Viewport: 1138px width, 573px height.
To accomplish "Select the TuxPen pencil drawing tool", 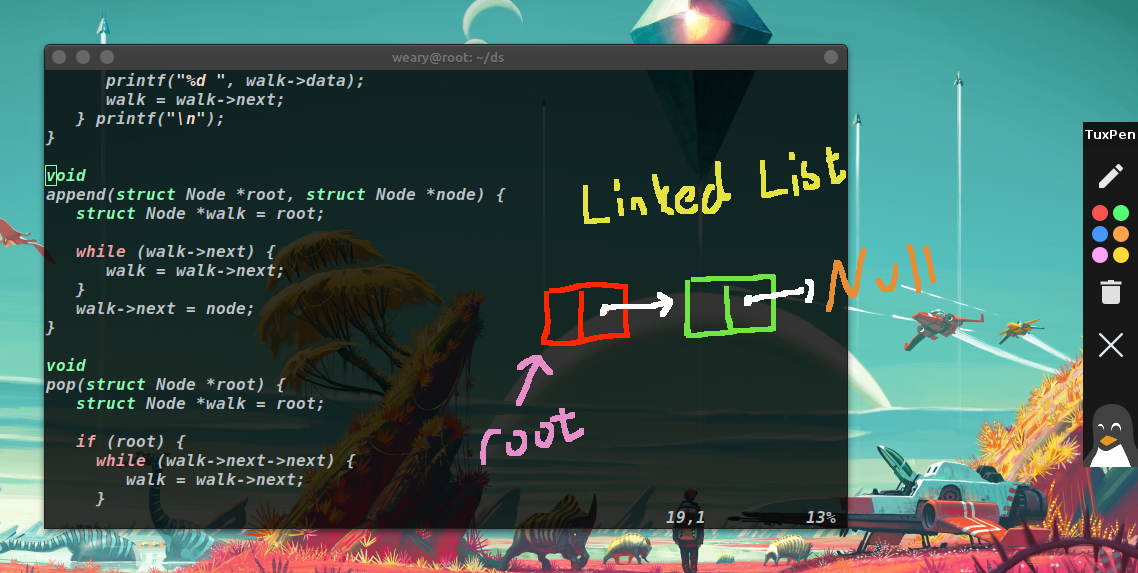I will (1110, 176).
